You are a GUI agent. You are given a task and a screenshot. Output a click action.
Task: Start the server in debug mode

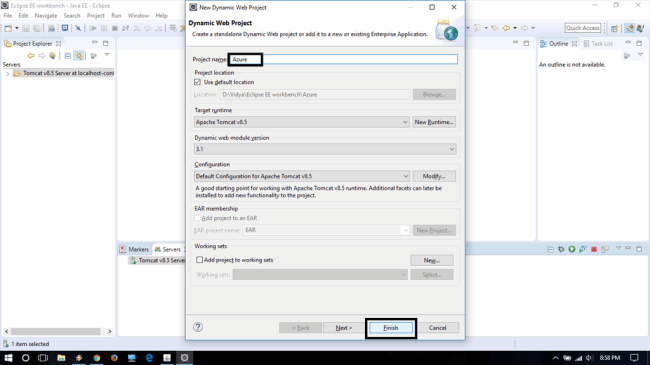tap(561, 249)
